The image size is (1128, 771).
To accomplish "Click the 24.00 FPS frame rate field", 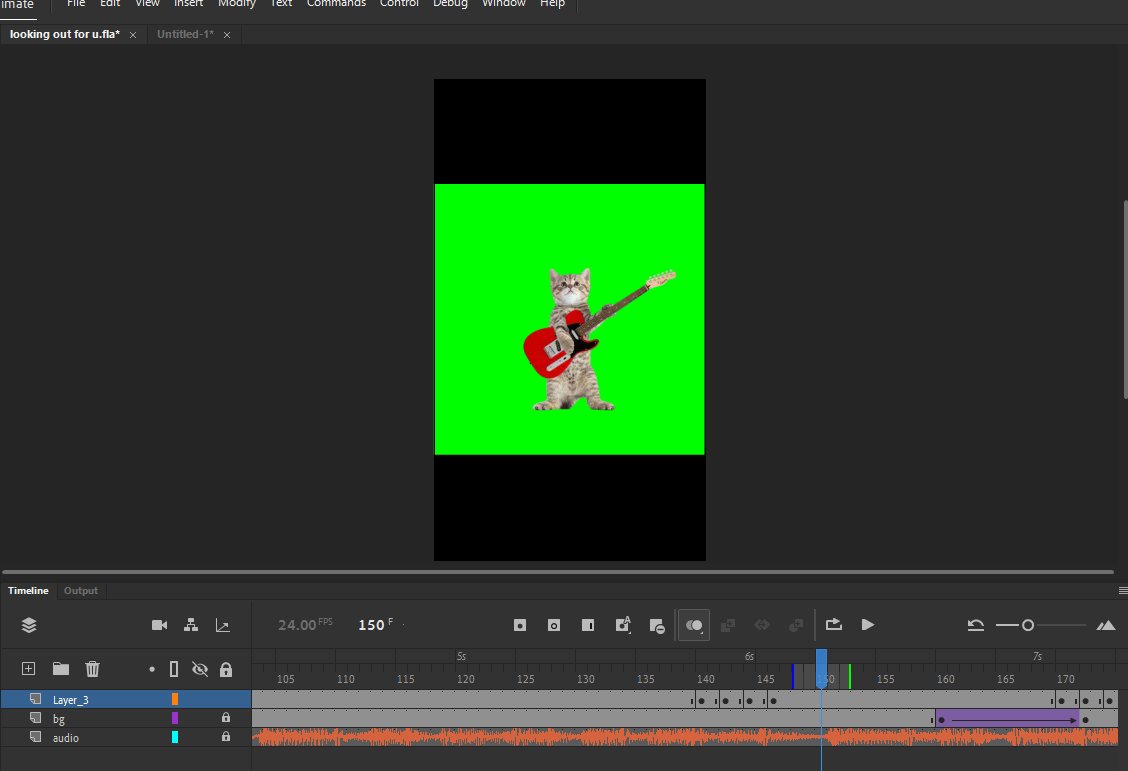I will pos(305,624).
